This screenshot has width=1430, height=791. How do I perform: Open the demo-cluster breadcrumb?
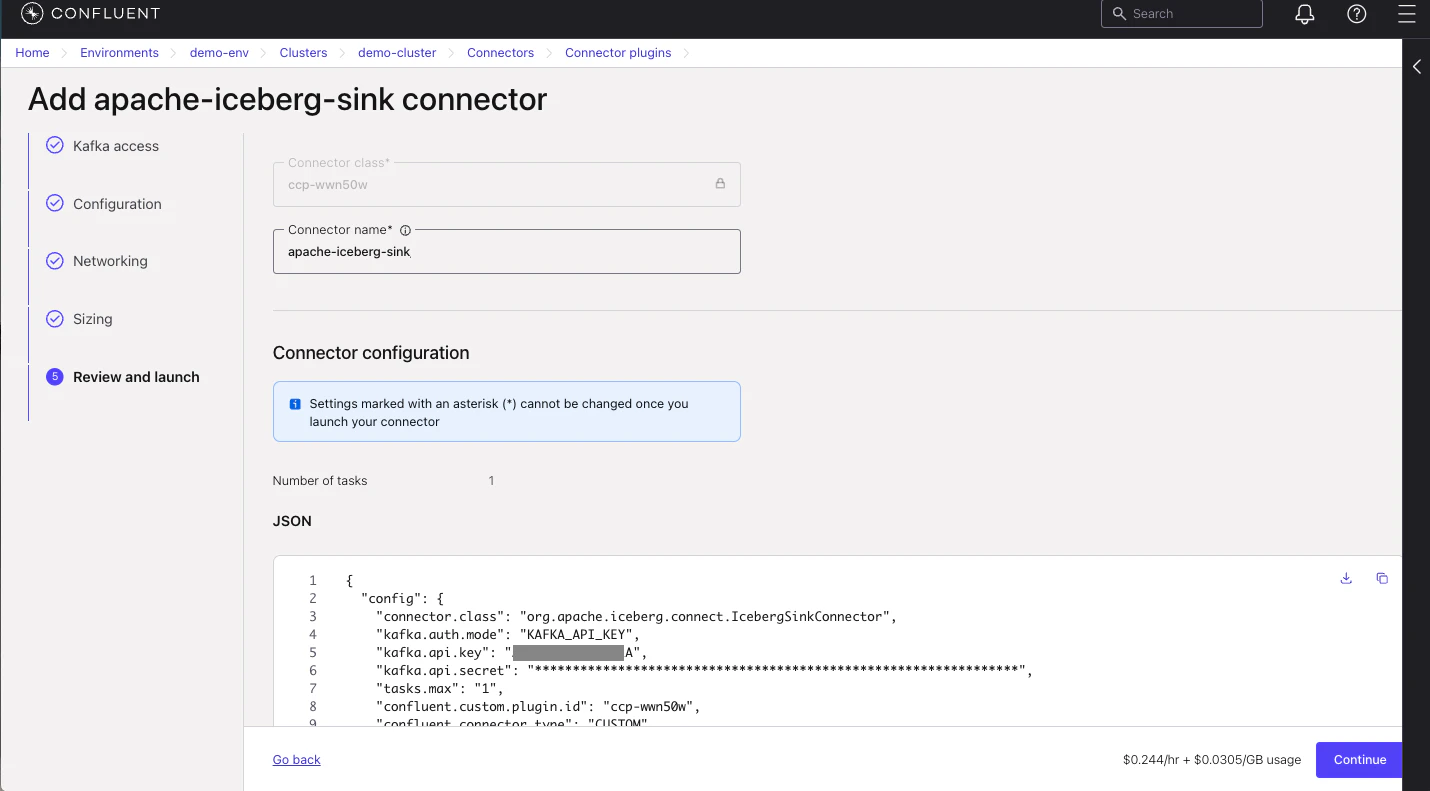pyautogui.click(x=397, y=53)
